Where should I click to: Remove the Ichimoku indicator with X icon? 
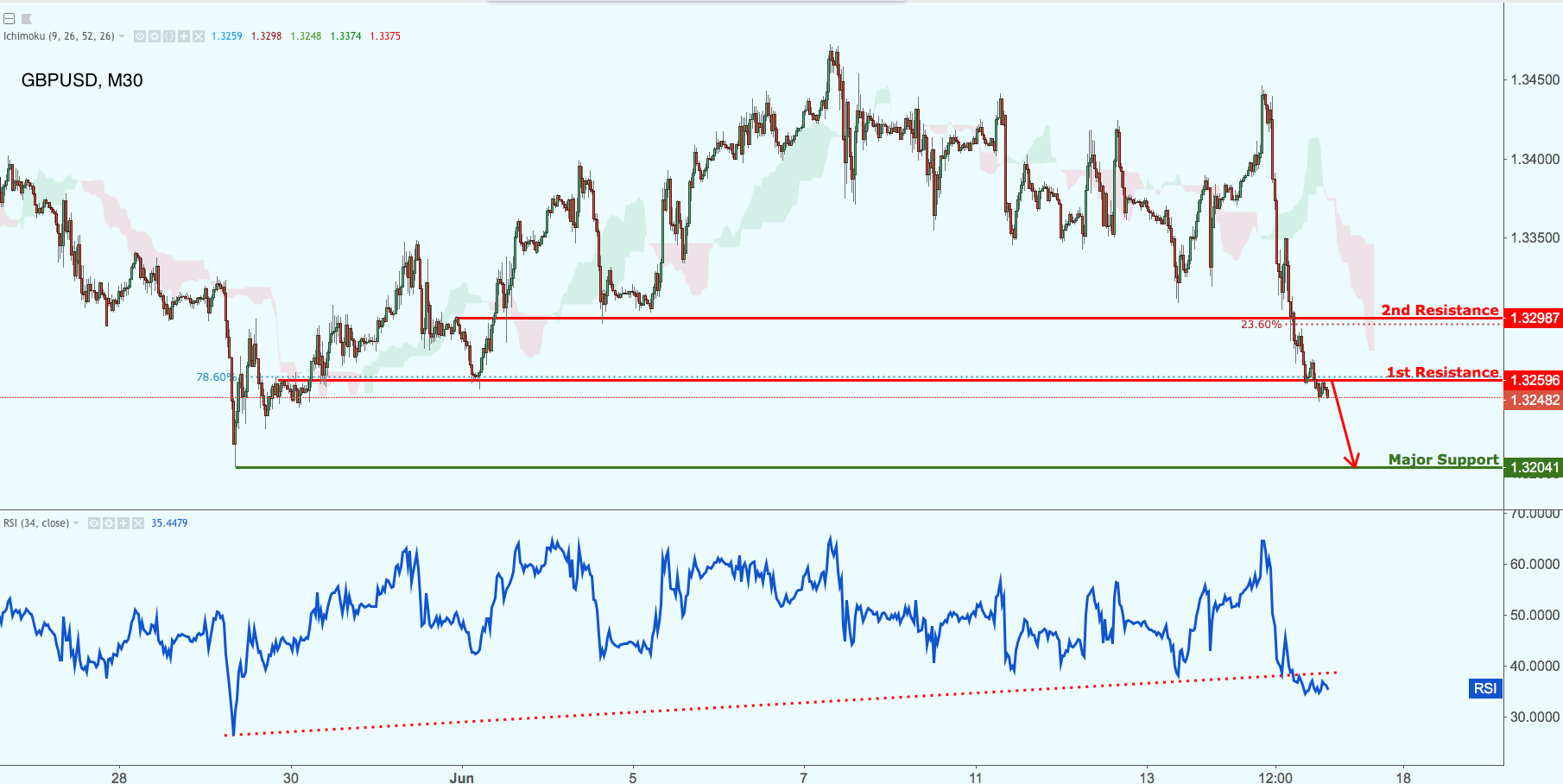[199, 36]
